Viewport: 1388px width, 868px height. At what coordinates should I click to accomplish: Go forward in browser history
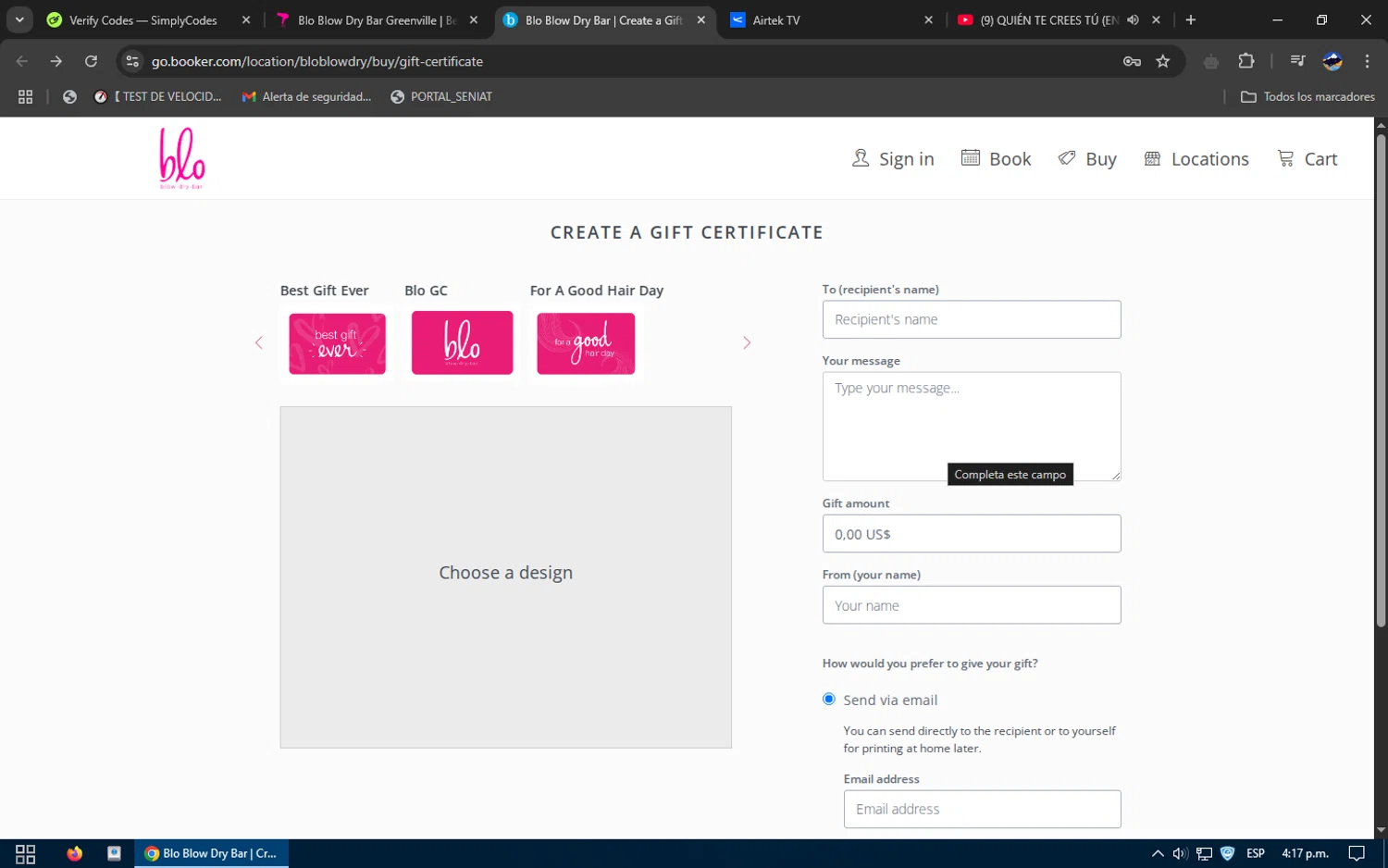(56, 61)
